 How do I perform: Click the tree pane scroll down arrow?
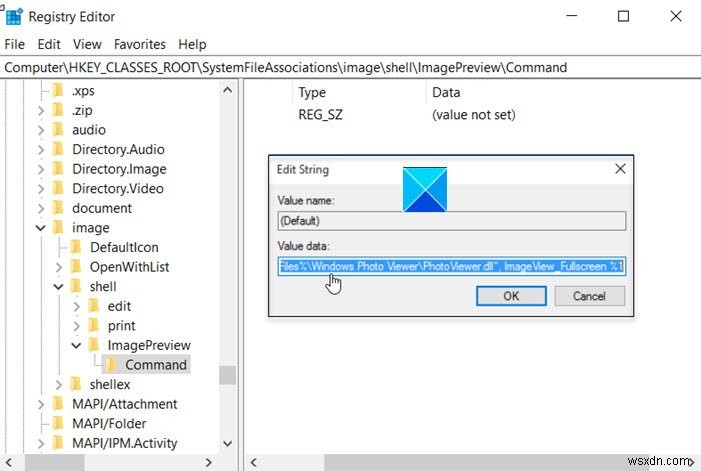pos(228,444)
